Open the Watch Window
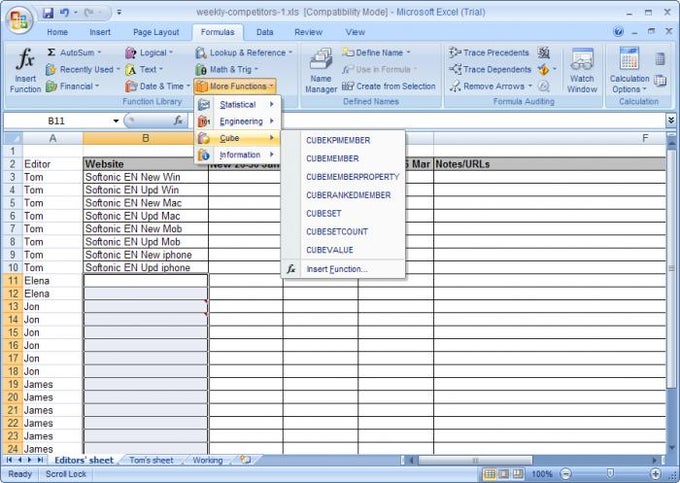 click(582, 70)
